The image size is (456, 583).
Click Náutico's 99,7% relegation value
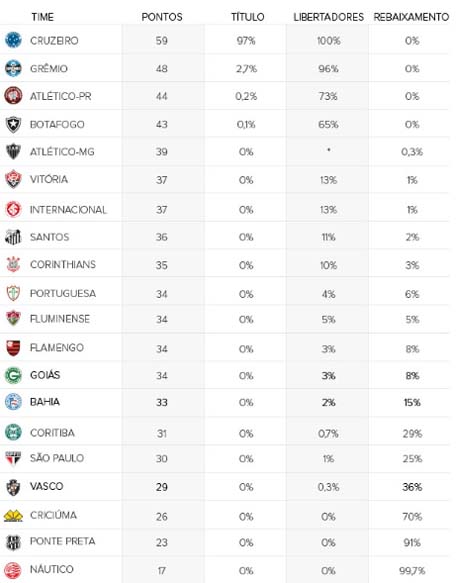[412, 571]
